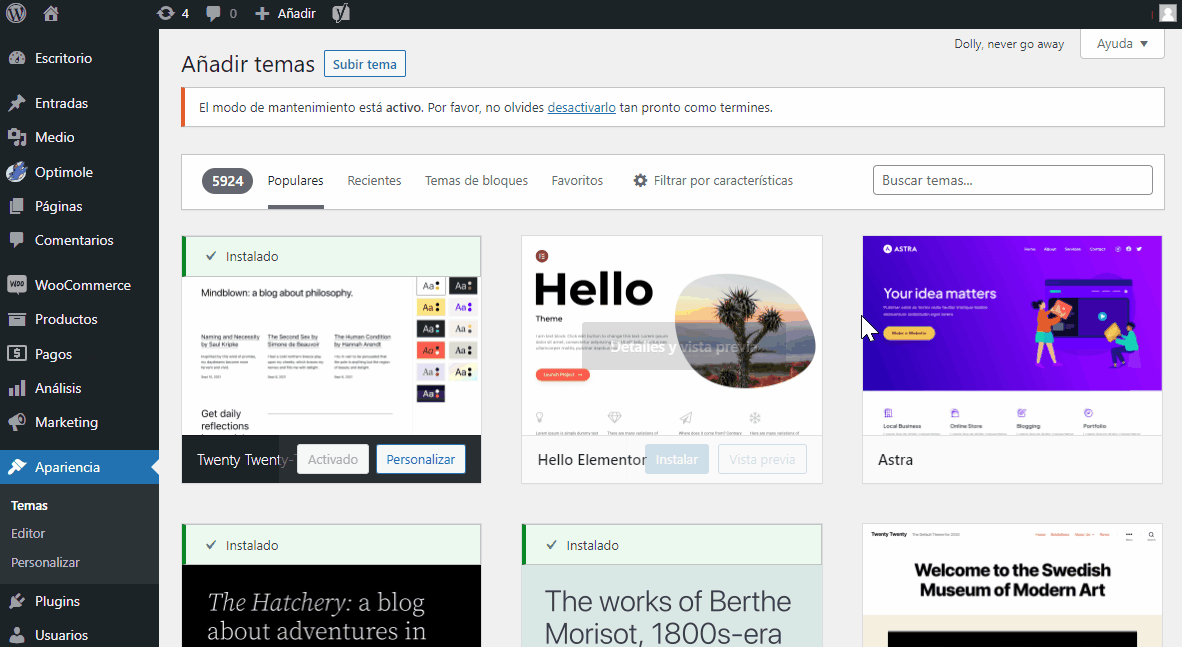Expand the Ayuda help dropdown
The height and width of the screenshot is (647, 1182).
(x=1122, y=44)
